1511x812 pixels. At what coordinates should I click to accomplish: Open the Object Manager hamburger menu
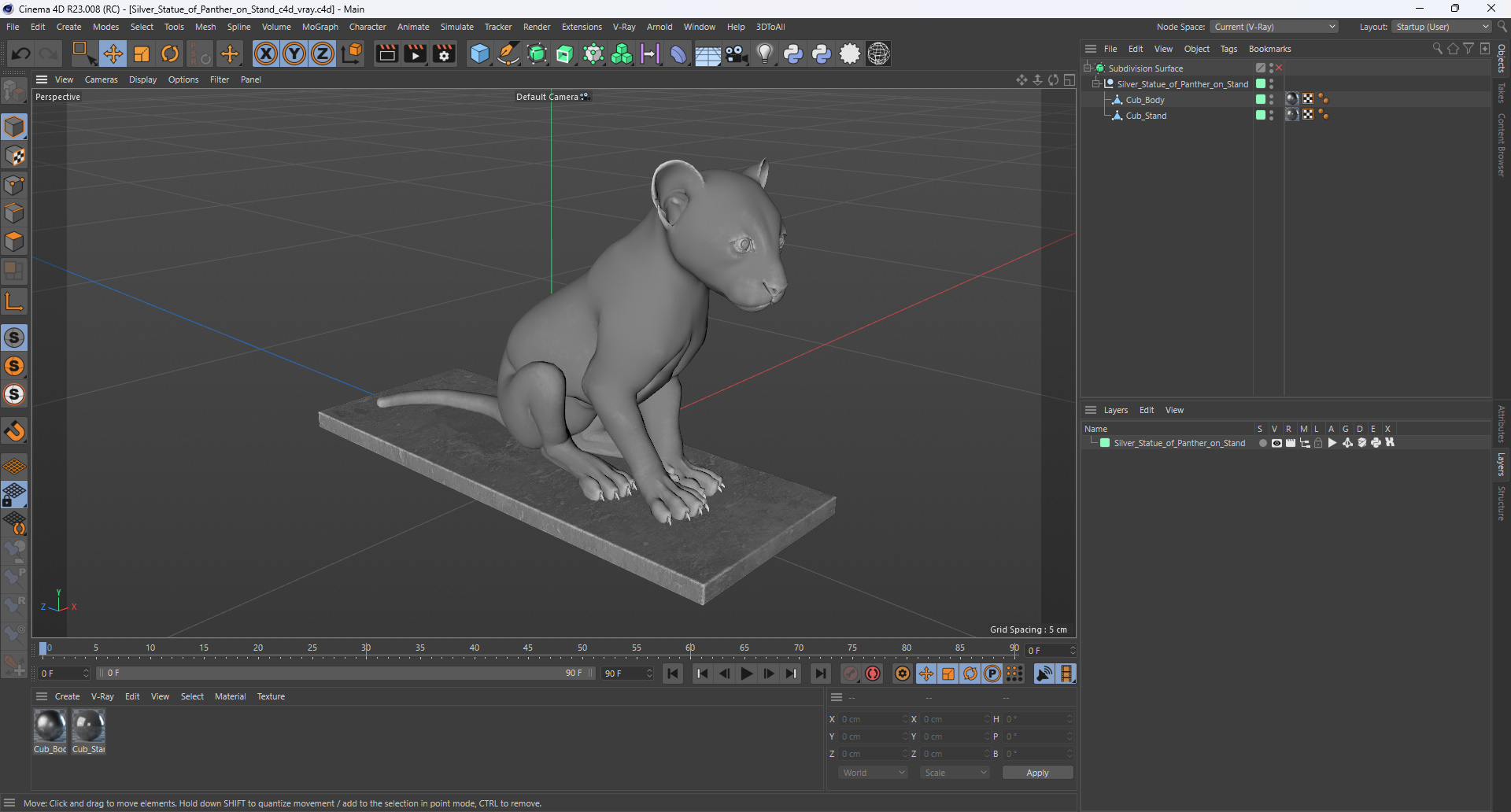tap(1091, 49)
